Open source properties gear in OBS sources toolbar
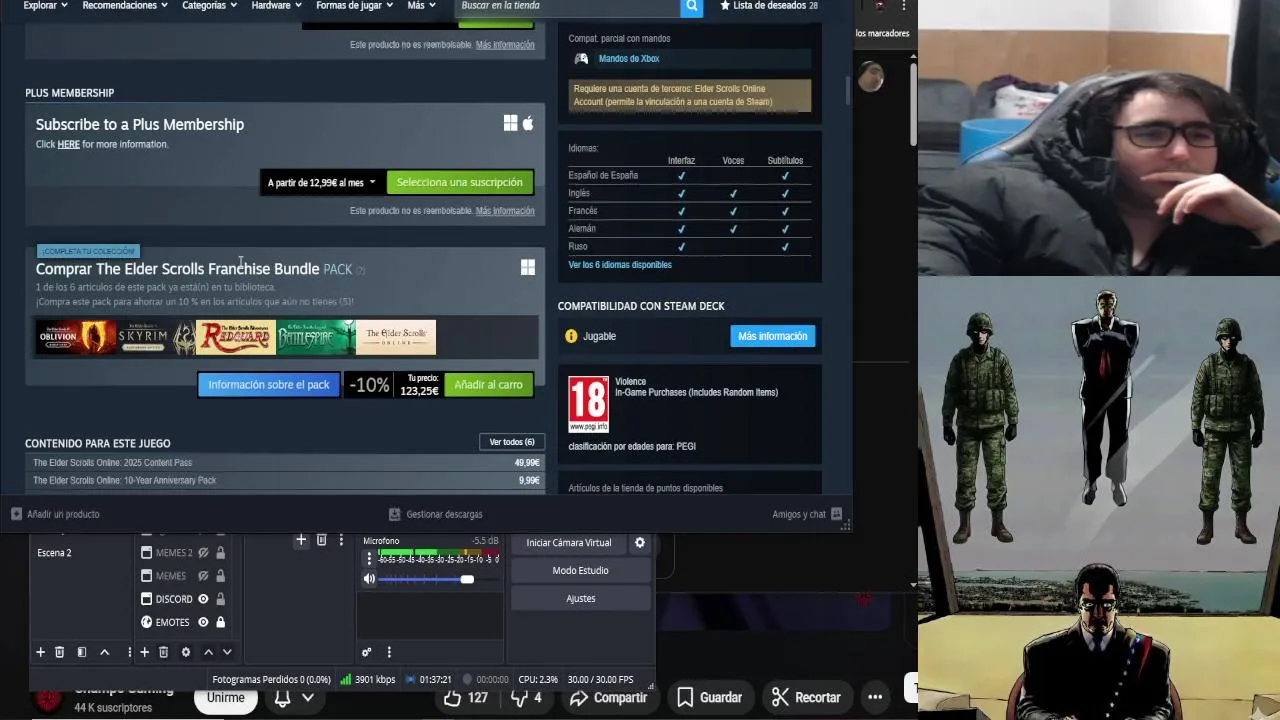The width and height of the screenshot is (1280, 720). click(x=185, y=652)
